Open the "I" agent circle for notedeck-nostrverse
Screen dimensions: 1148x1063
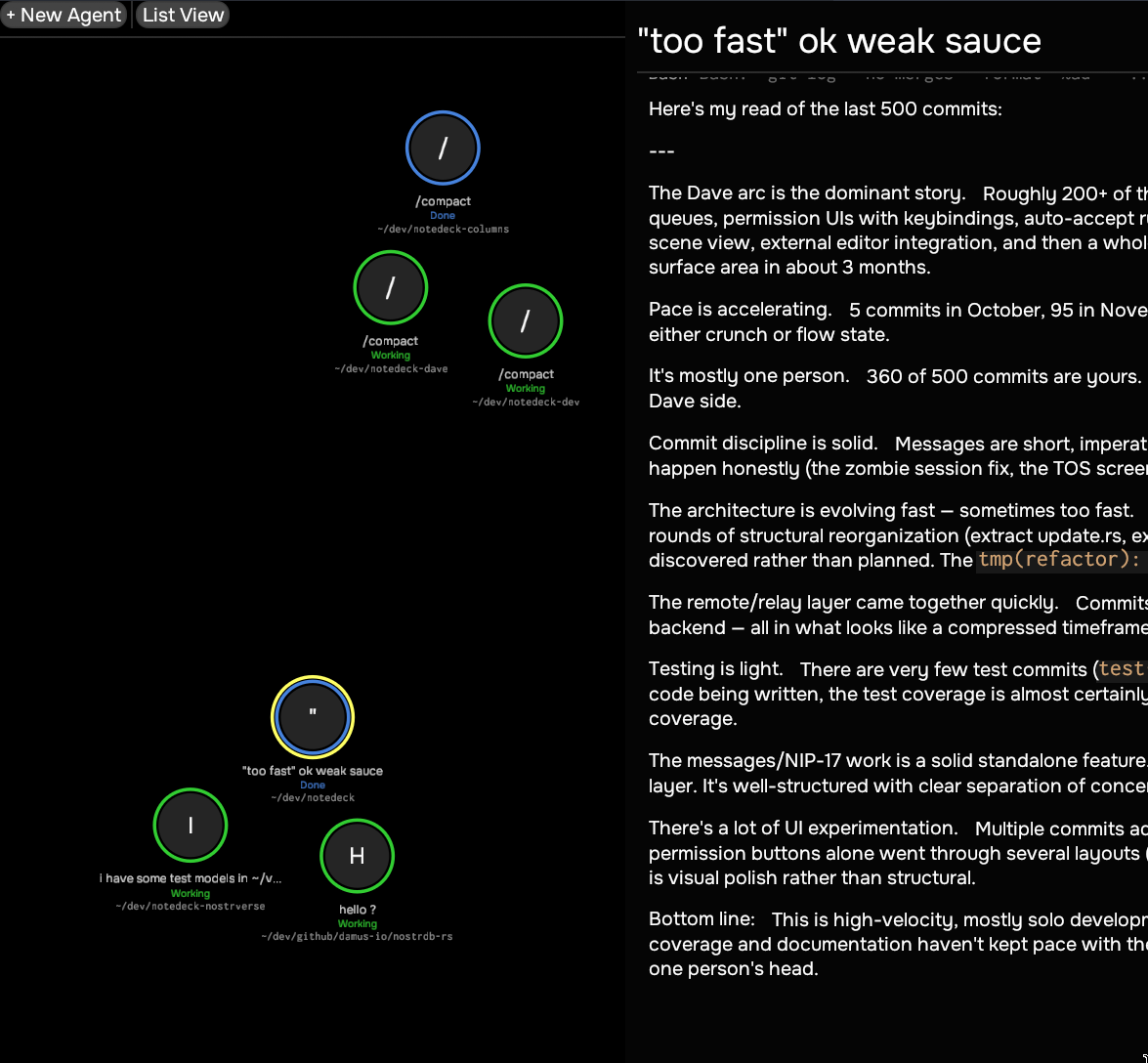191,826
